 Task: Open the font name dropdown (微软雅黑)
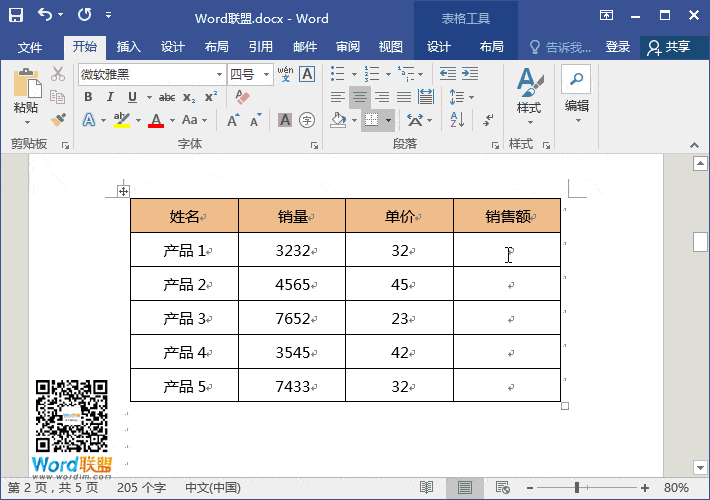click(219, 74)
